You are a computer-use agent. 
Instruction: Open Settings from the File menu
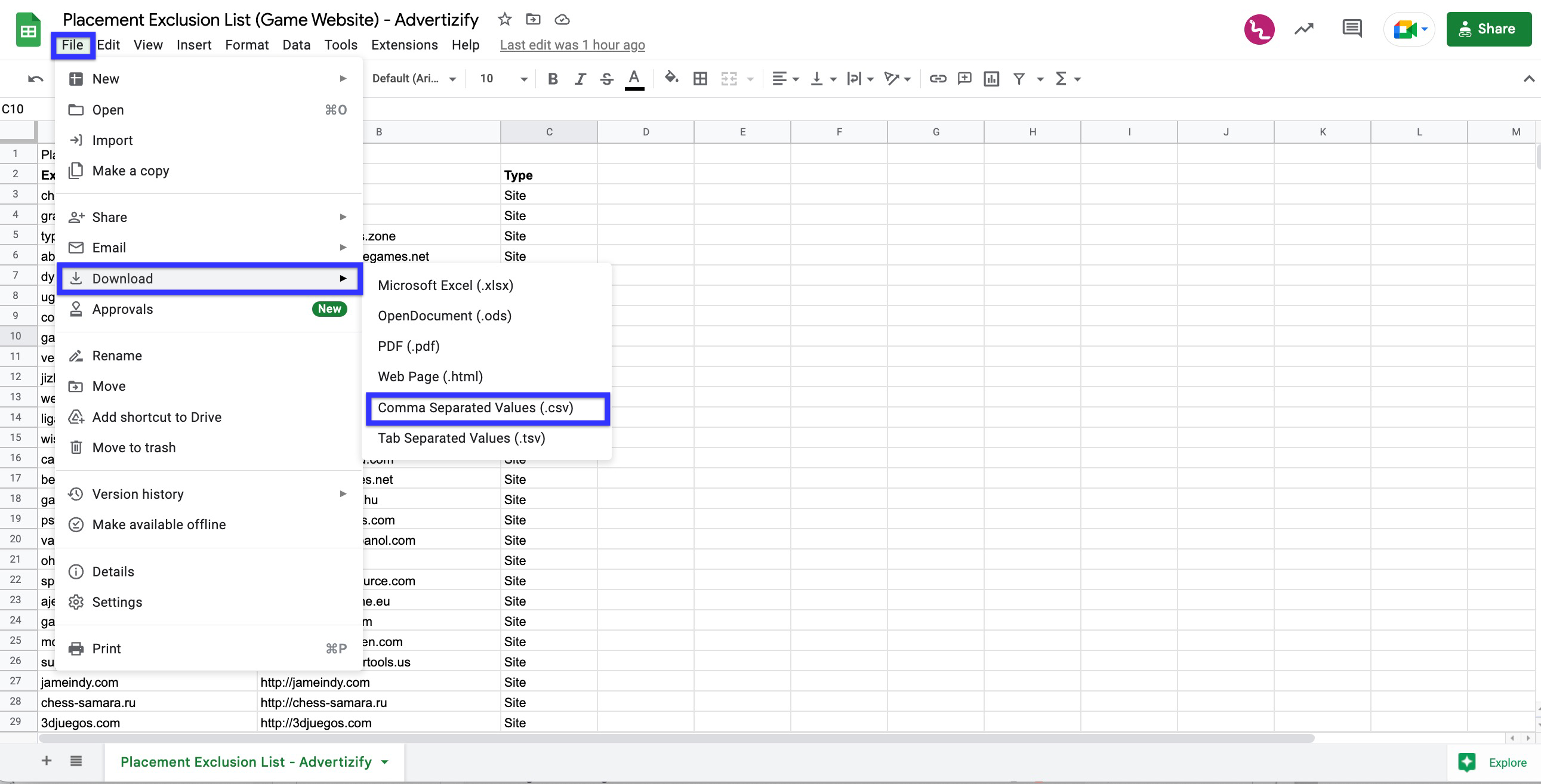pyautogui.click(x=208, y=602)
